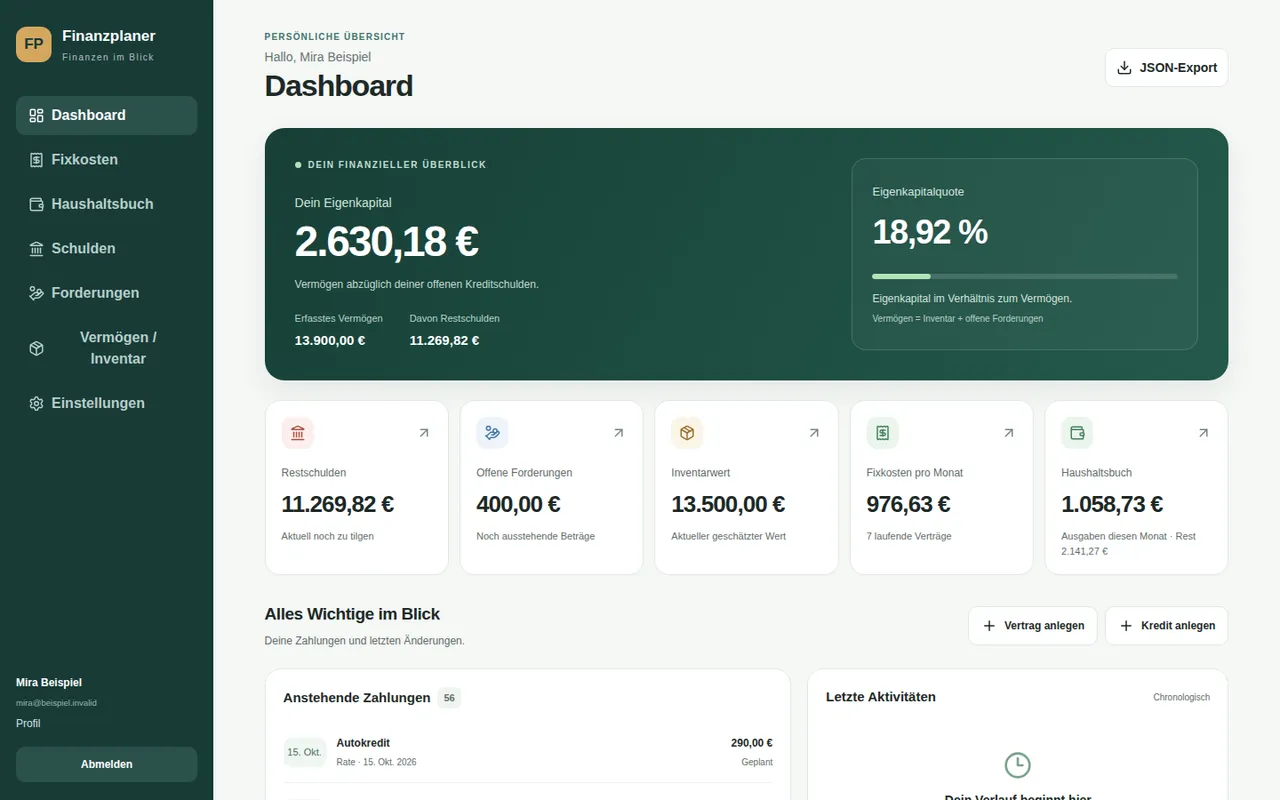Open the Profil link
The image size is (1280, 800).
point(28,723)
